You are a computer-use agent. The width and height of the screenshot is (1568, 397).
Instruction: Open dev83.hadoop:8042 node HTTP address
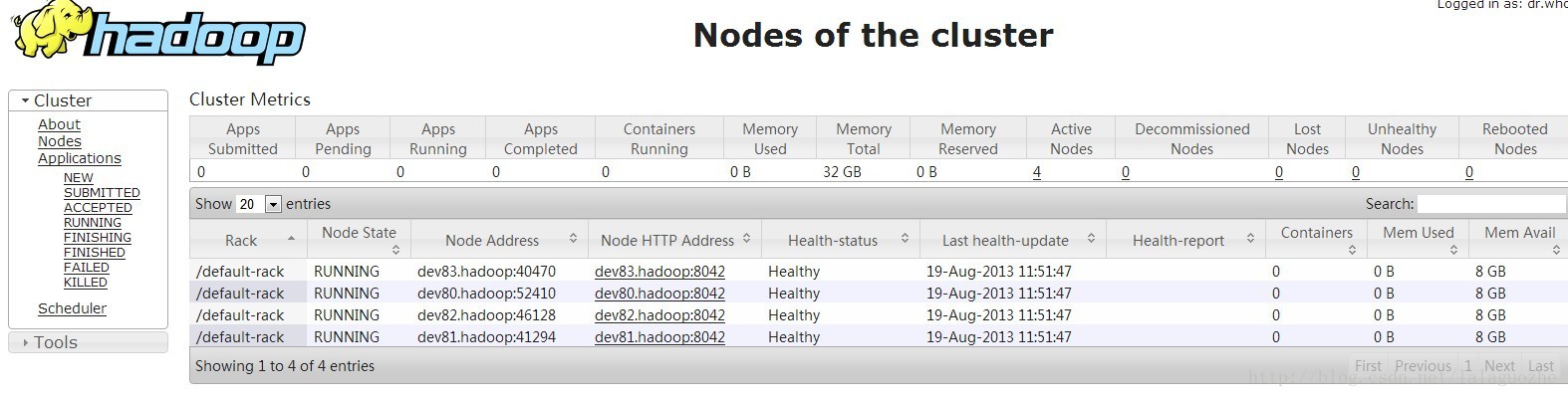click(659, 272)
